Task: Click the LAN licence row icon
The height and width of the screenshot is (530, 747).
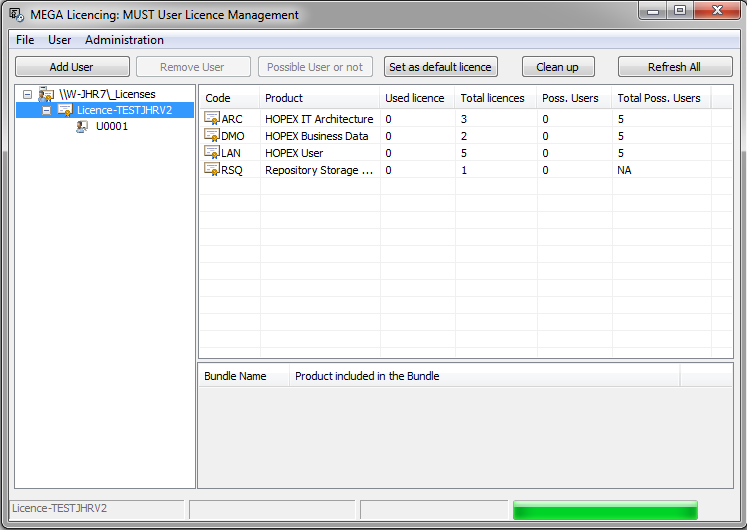Action: click(211, 153)
